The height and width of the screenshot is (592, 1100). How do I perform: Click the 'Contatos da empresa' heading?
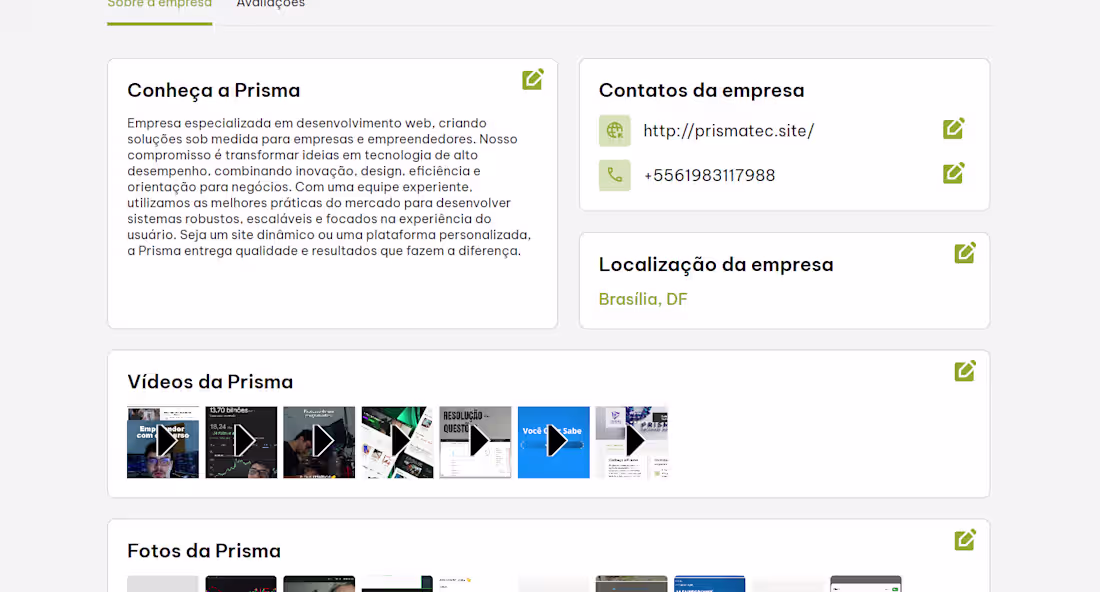[x=702, y=90]
